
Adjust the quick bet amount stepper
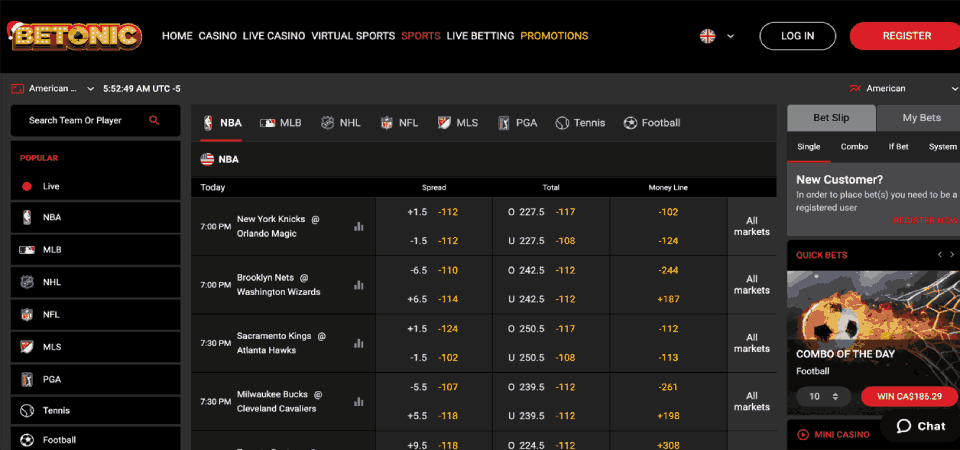pyautogui.click(x=835, y=397)
